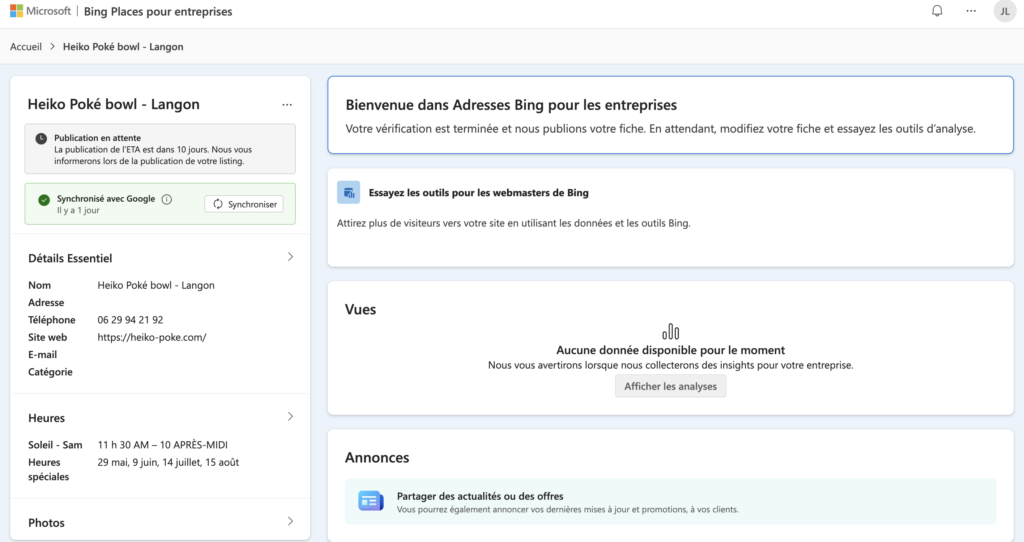Click the green synchronized checkmark icon
The height and width of the screenshot is (542, 1024).
(44, 200)
